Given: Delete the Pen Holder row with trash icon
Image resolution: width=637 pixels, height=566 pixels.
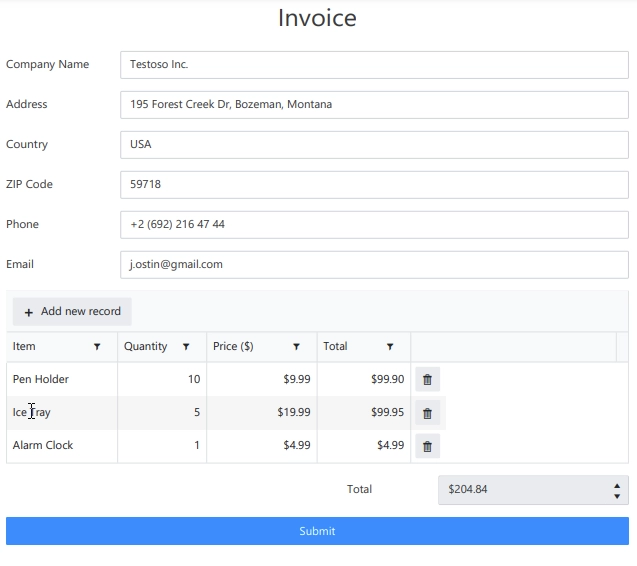Looking at the screenshot, I should [x=427, y=380].
